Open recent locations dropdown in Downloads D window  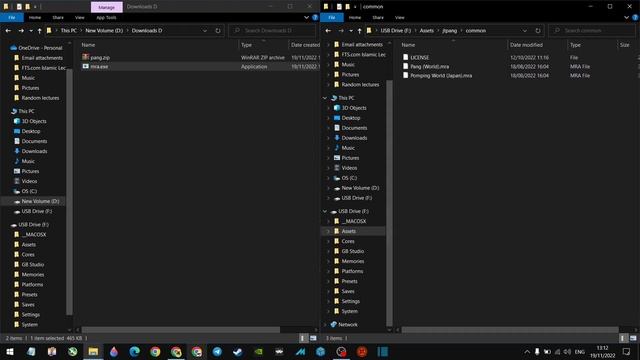(x=31, y=31)
